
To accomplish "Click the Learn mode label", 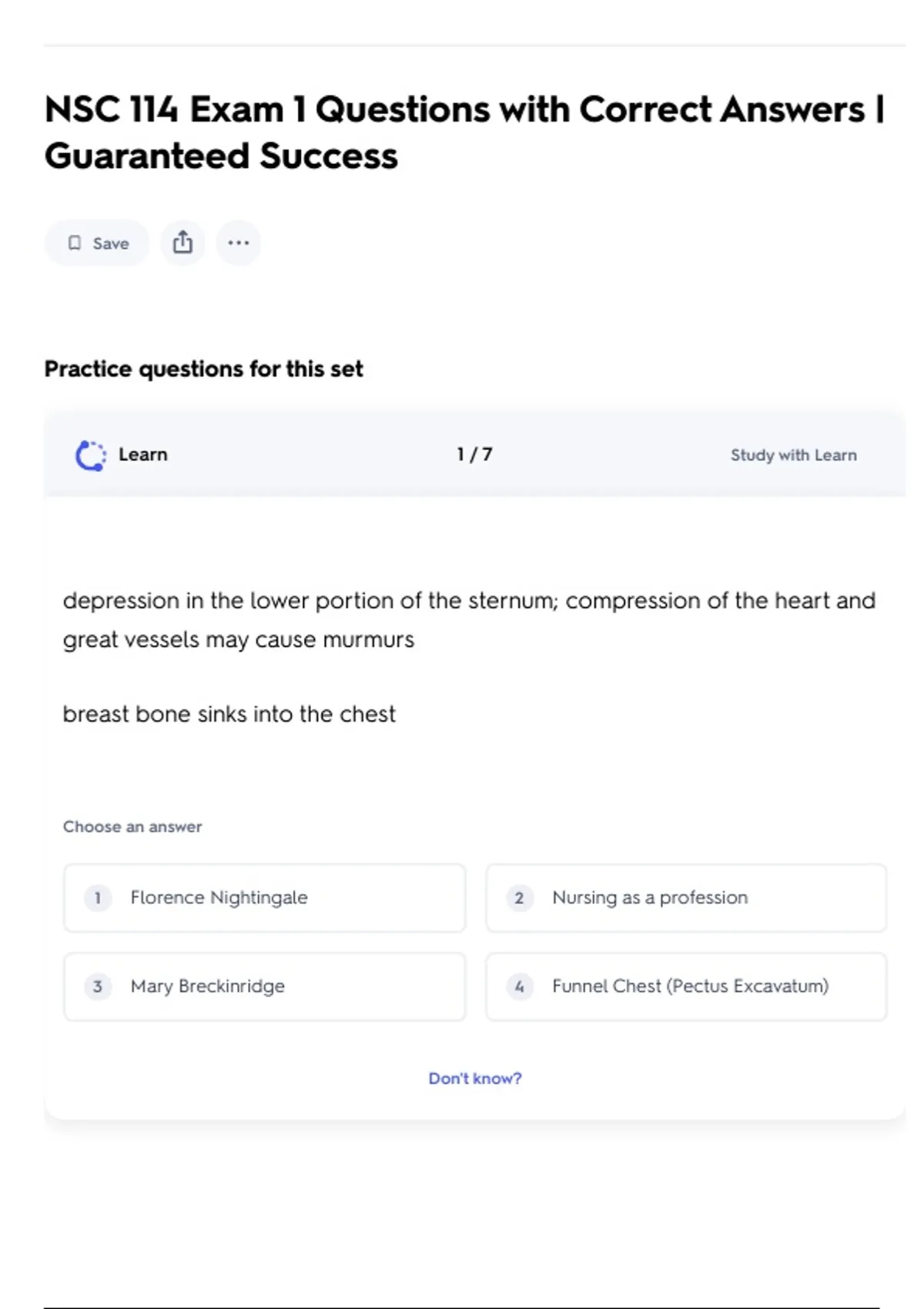I will click(142, 455).
